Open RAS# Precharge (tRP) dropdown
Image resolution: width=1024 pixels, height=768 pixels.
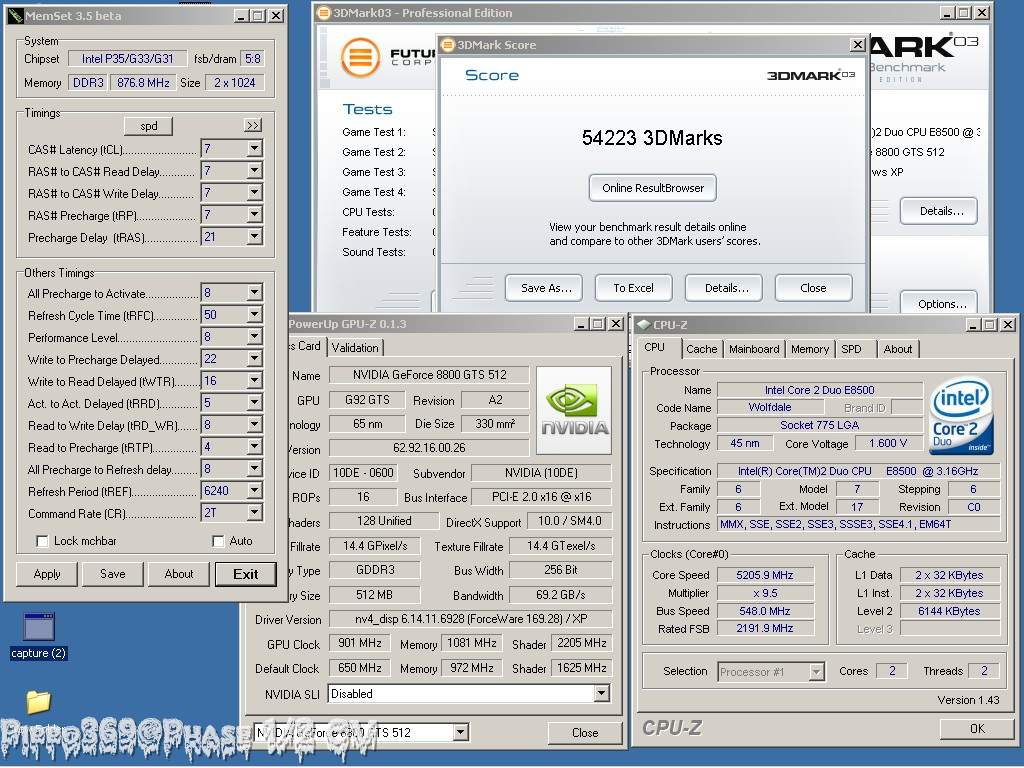coord(255,215)
